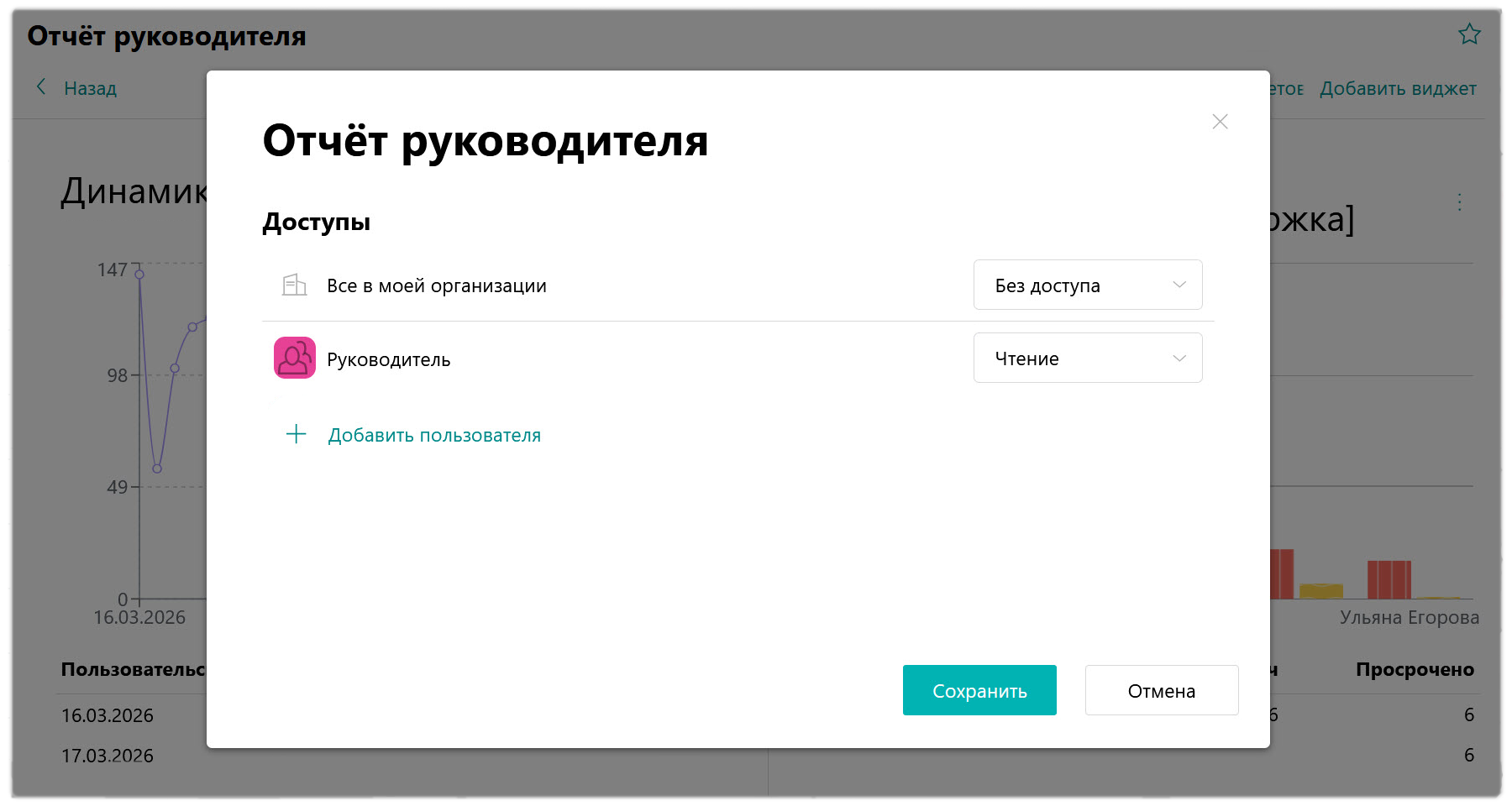Click the red bar above Ульяна Егорова

[1389, 579]
